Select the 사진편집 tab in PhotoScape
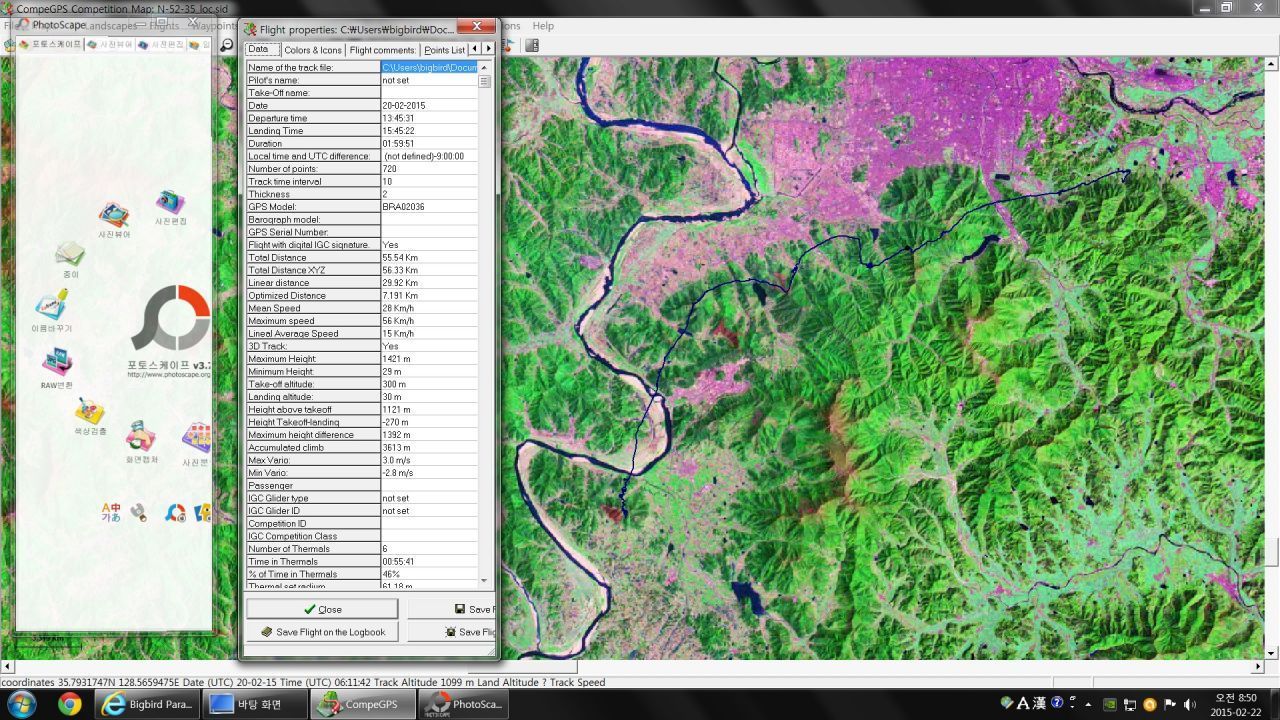Screen dimensions: 1280x720 pyautogui.click(x=161, y=44)
